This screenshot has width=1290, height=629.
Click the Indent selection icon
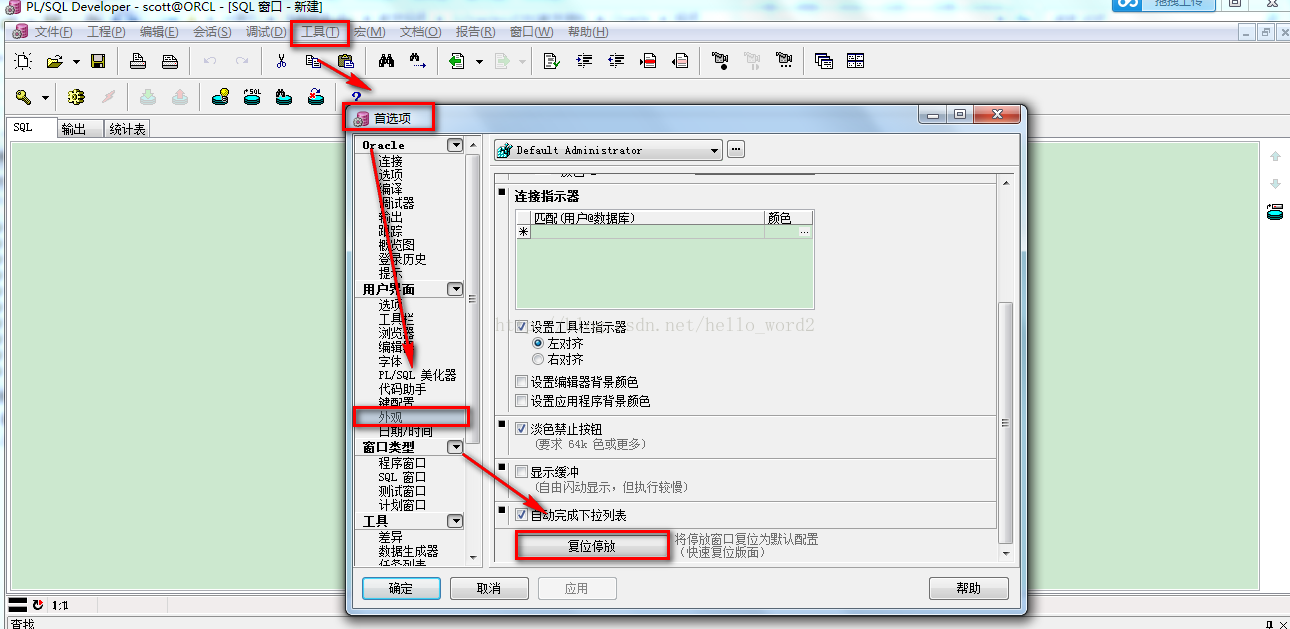[x=584, y=61]
